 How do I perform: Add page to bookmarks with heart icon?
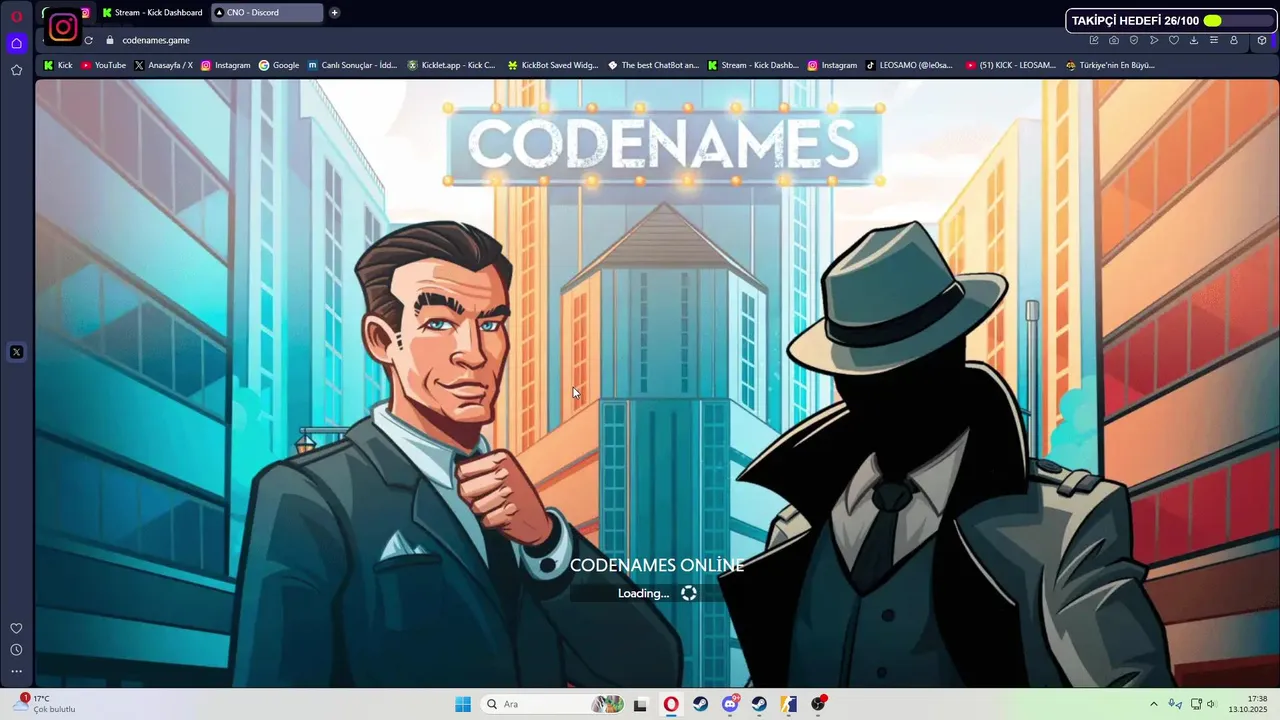click(1174, 40)
